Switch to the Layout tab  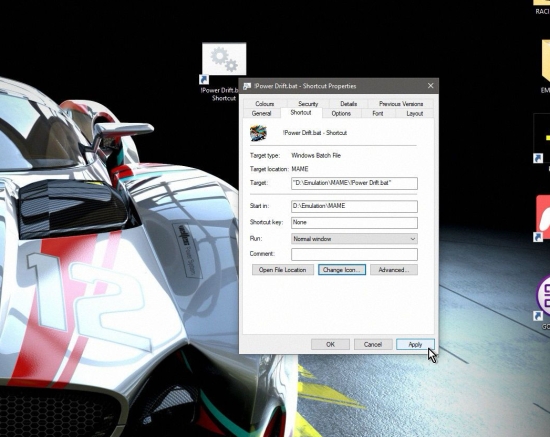pos(415,113)
